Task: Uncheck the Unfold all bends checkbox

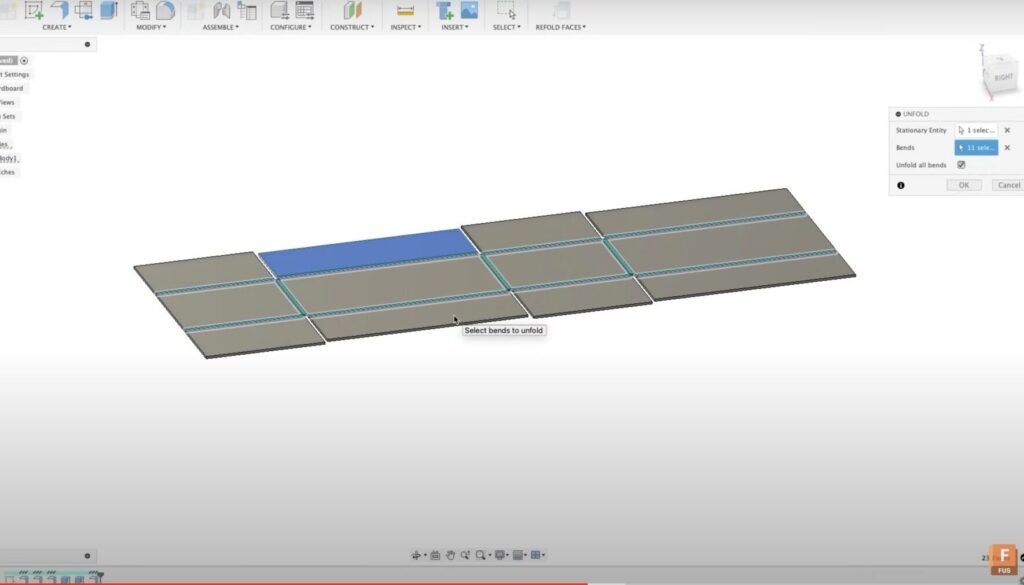Action: (961, 166)
